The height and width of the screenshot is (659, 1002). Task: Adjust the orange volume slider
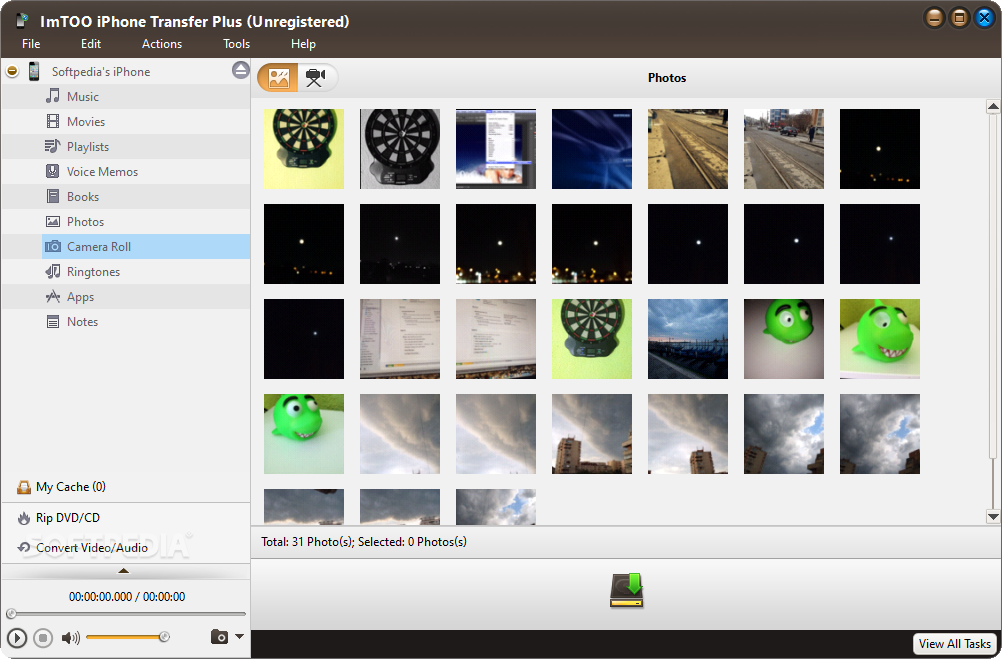pos(128,637)
